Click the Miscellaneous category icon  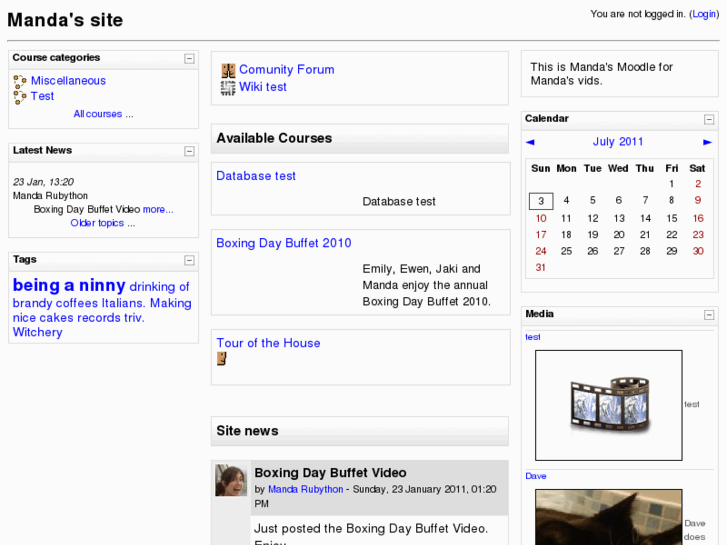(19, 82)
